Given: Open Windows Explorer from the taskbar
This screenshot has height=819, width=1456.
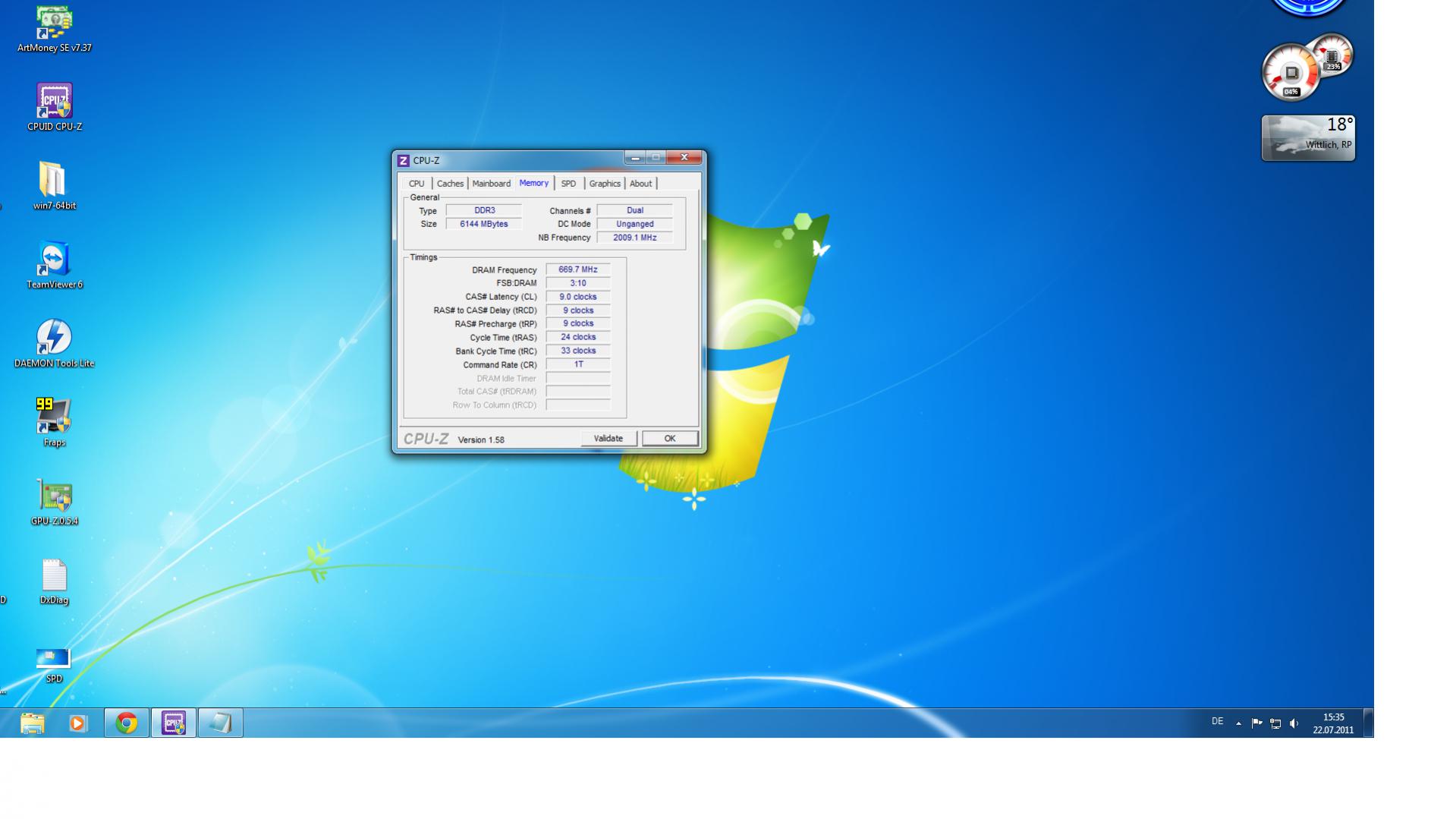Looking at the screenshot, I should click(x=33, y=723).
